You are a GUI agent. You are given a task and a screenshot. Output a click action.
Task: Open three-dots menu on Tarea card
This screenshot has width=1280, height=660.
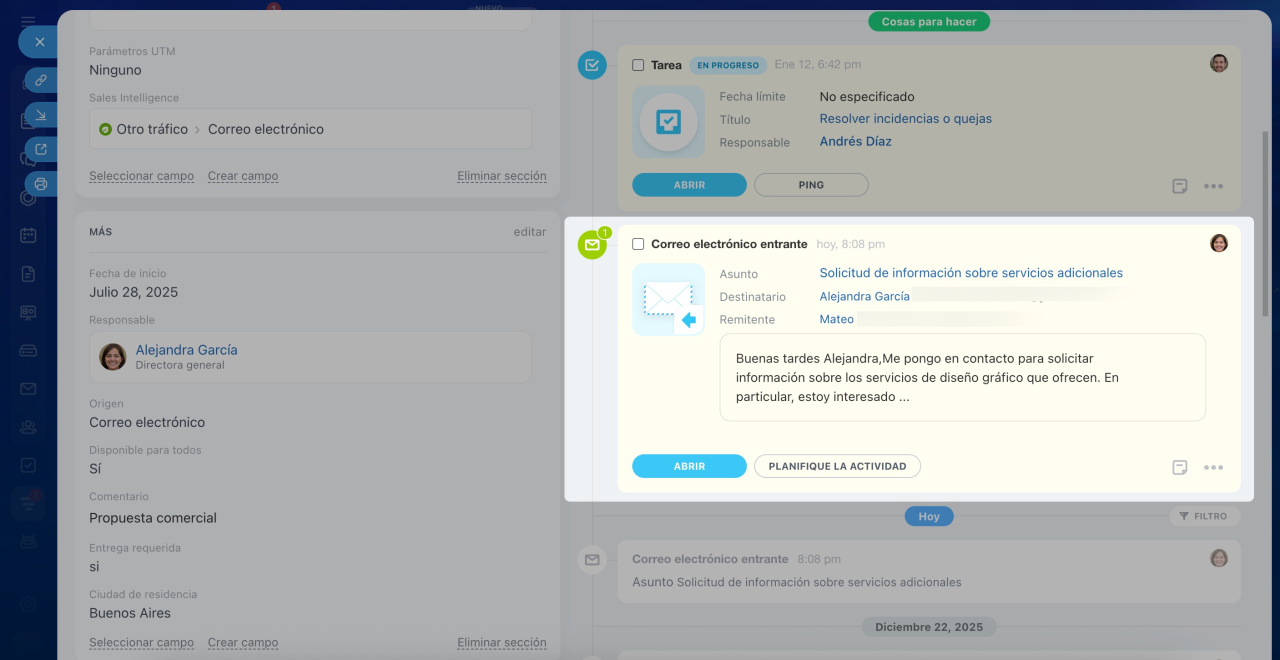click(x=1213, y=186)
